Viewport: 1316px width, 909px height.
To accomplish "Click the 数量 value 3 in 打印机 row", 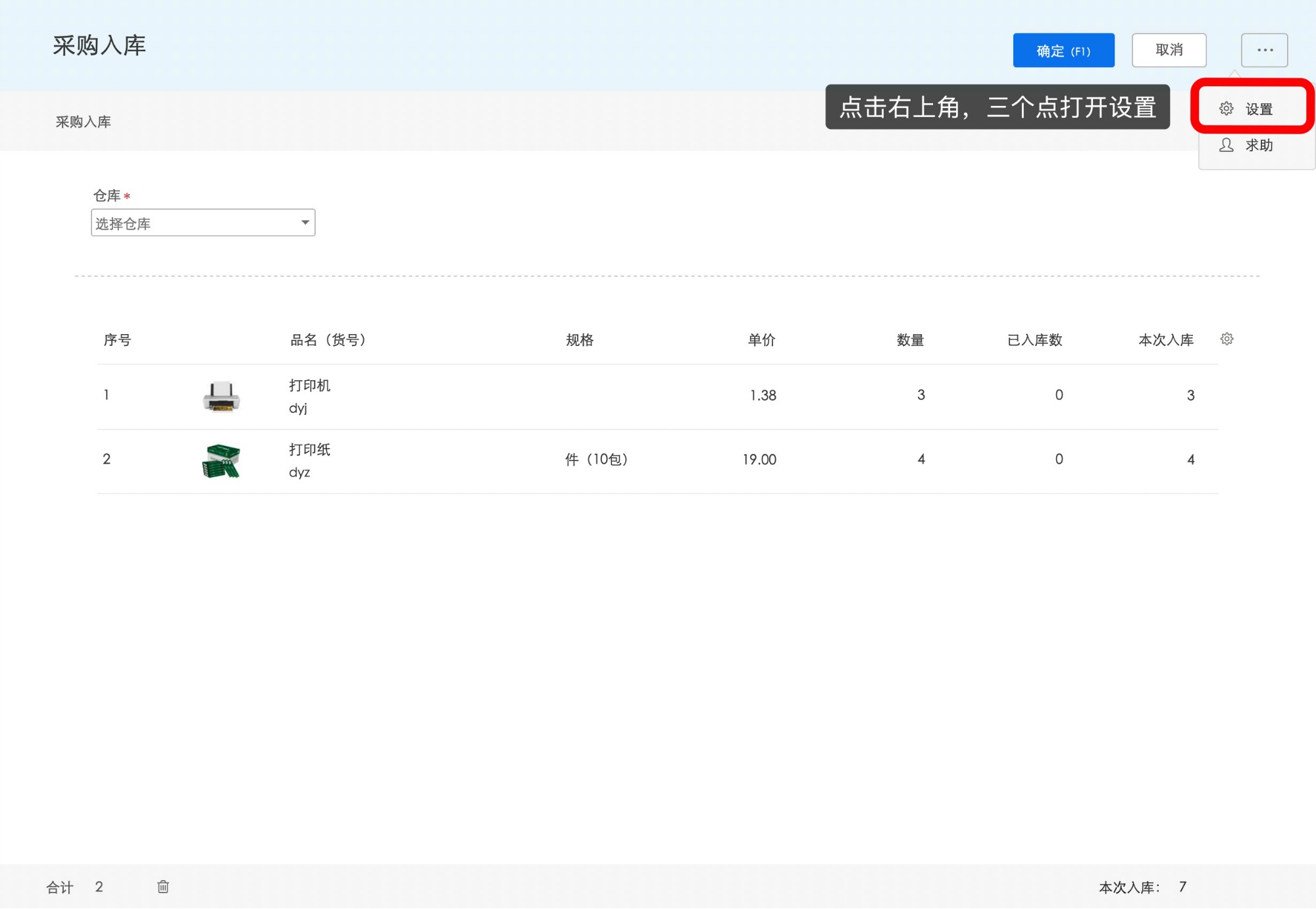I will click(x=921, y=395).
